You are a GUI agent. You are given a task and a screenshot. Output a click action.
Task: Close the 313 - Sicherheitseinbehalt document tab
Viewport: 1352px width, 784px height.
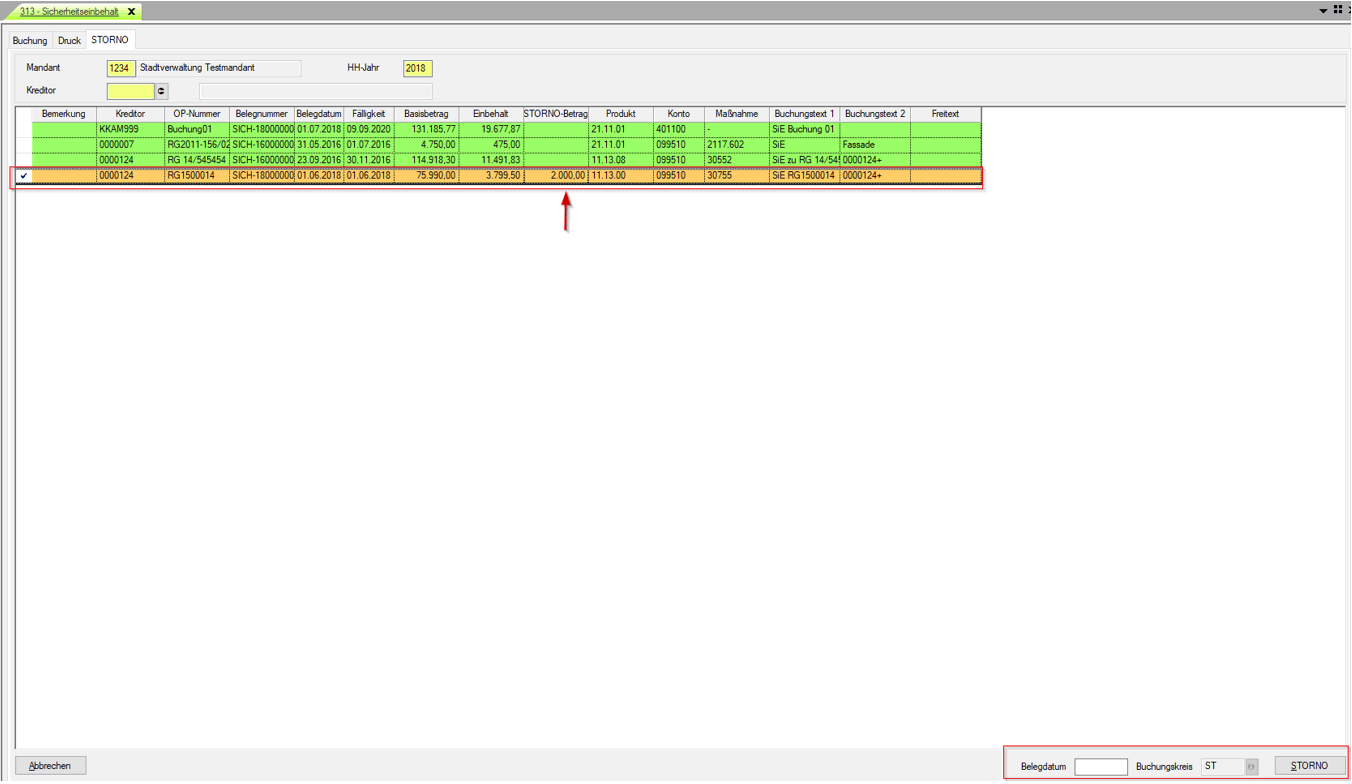[131, 12]
